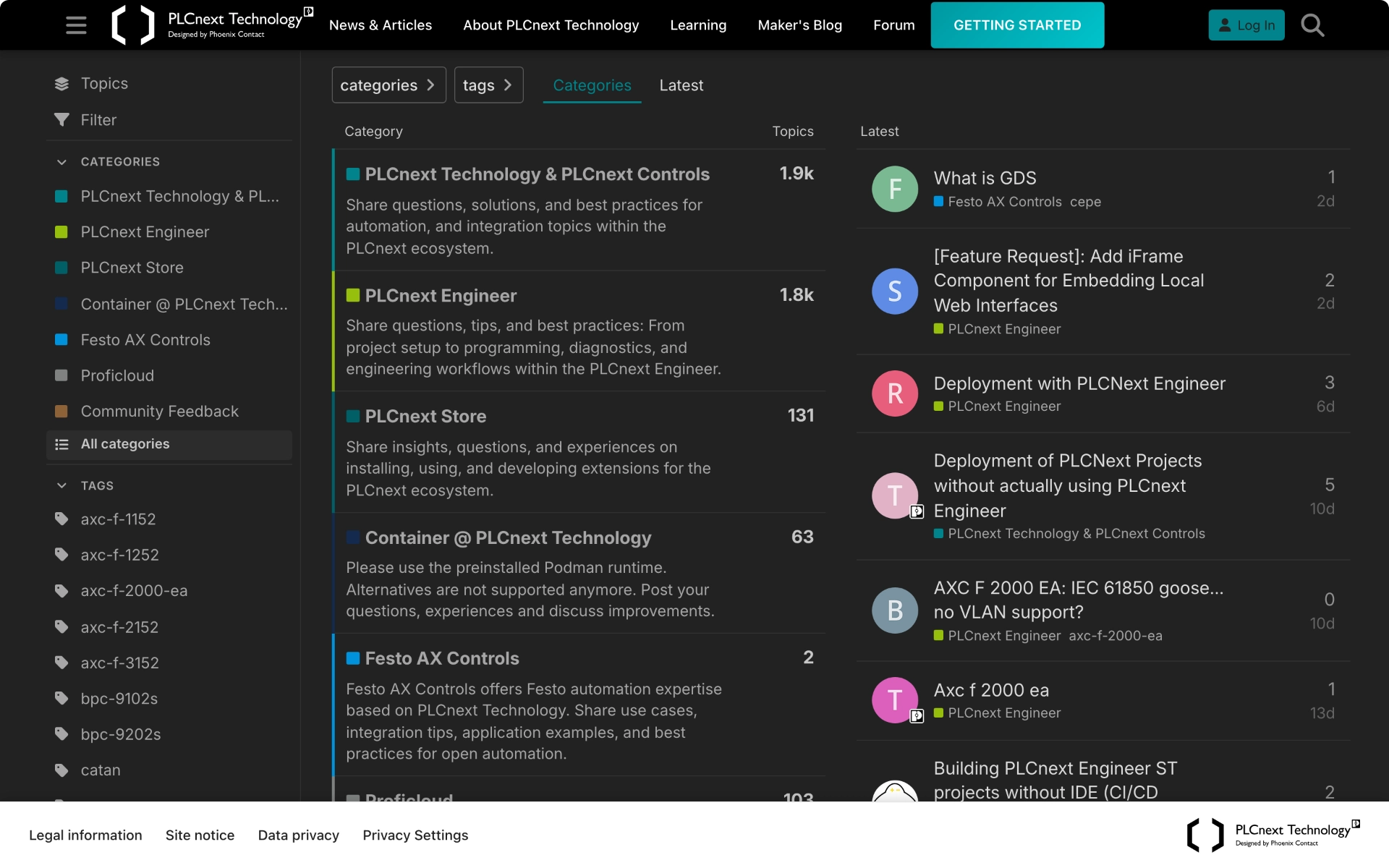Screen dimensions: 1389x868
Task: Click orange swatch beside Community Feedback
Action: [x=61, y=412]
